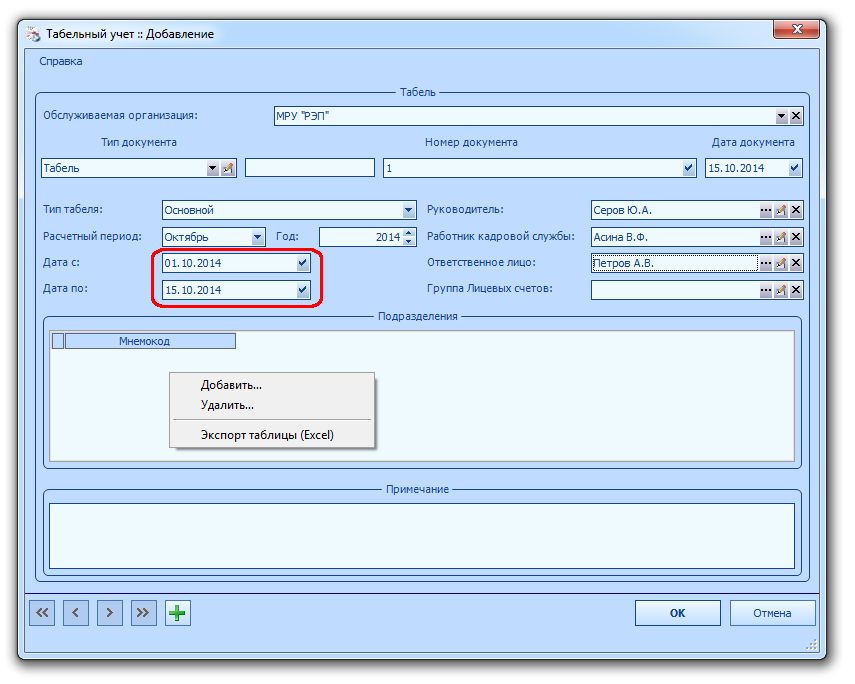Image resolution: width=855 pixels, height=684 pixels.
Task: Expand the Тип документа dropdown Табель
Action: click(213, 169)
